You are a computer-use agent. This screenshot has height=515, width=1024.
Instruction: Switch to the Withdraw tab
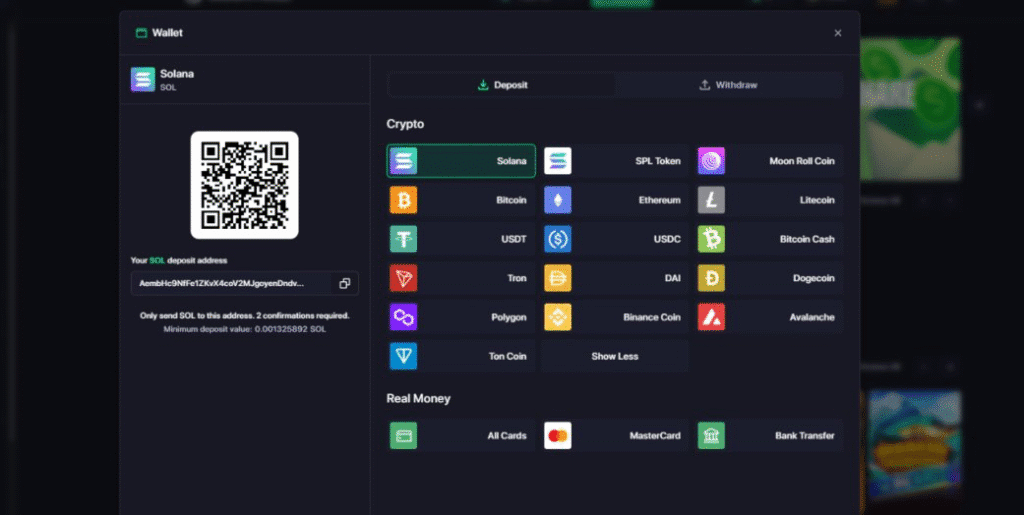tap(728, 85)
